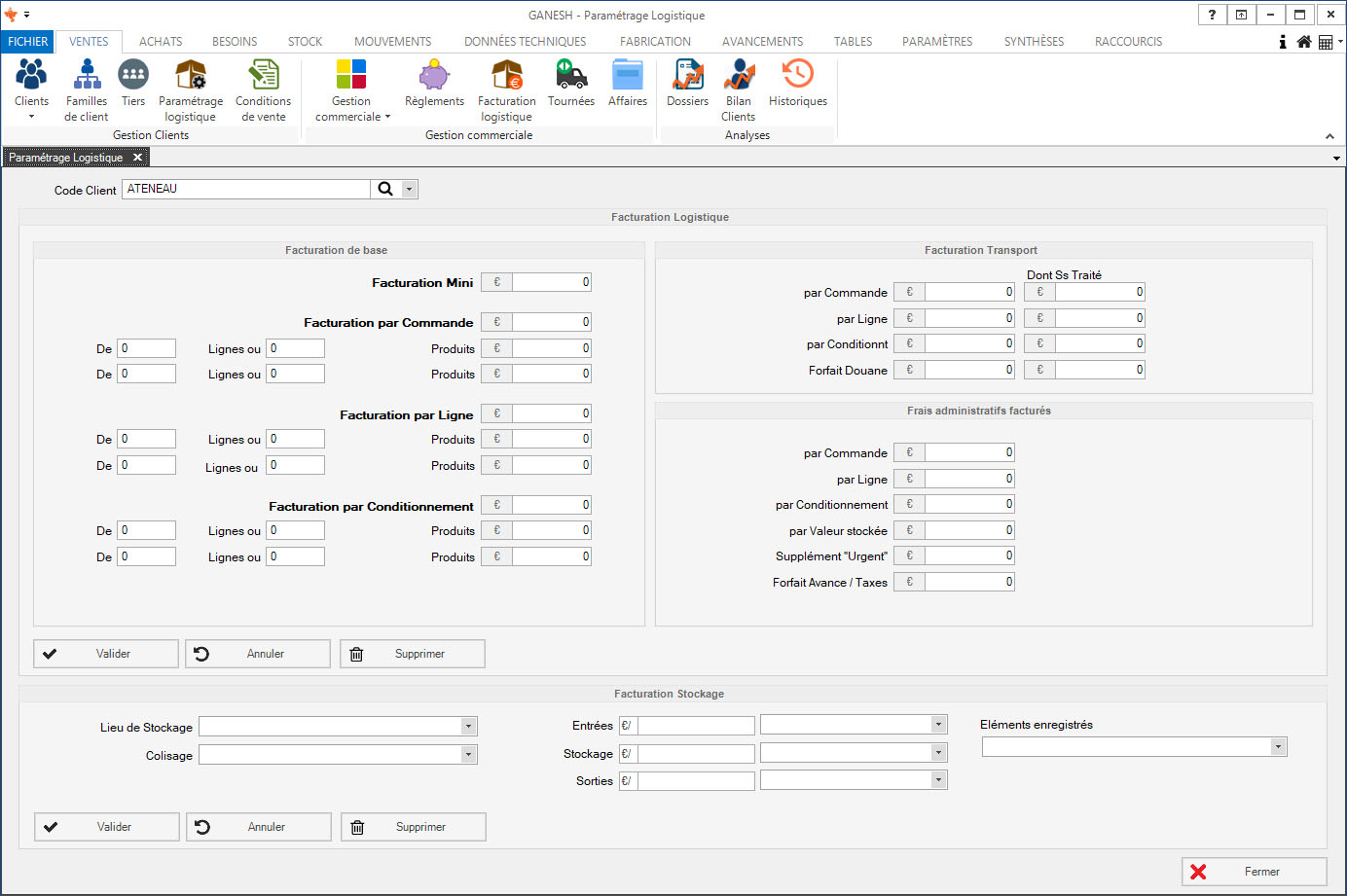Viewport: 1347px width, 896px height.
Task: Click the Tournées truck icon
Action: point(570,76)
